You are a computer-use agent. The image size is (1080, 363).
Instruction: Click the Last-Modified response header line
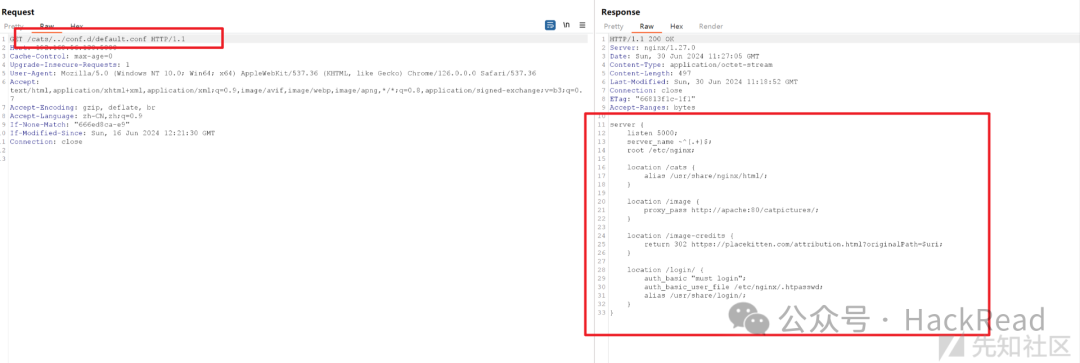click(703, 81)
